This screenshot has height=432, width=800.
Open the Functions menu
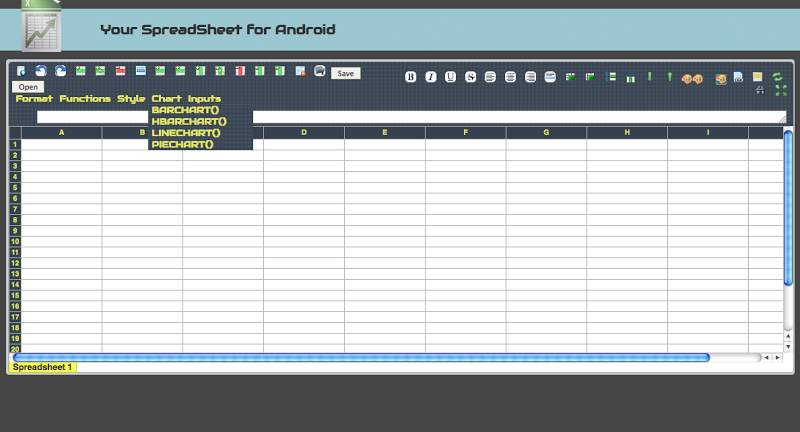[x=85, y=98]
